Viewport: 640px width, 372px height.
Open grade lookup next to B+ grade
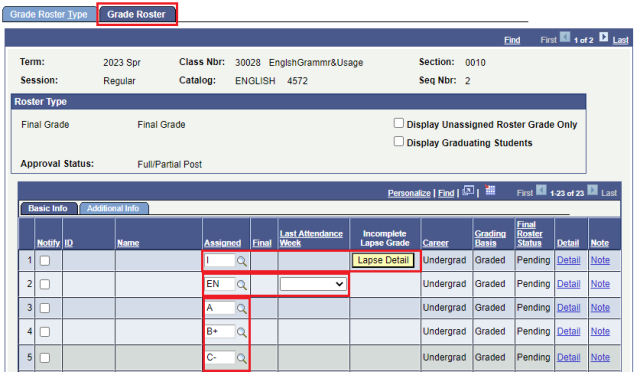tap(242, 332)
